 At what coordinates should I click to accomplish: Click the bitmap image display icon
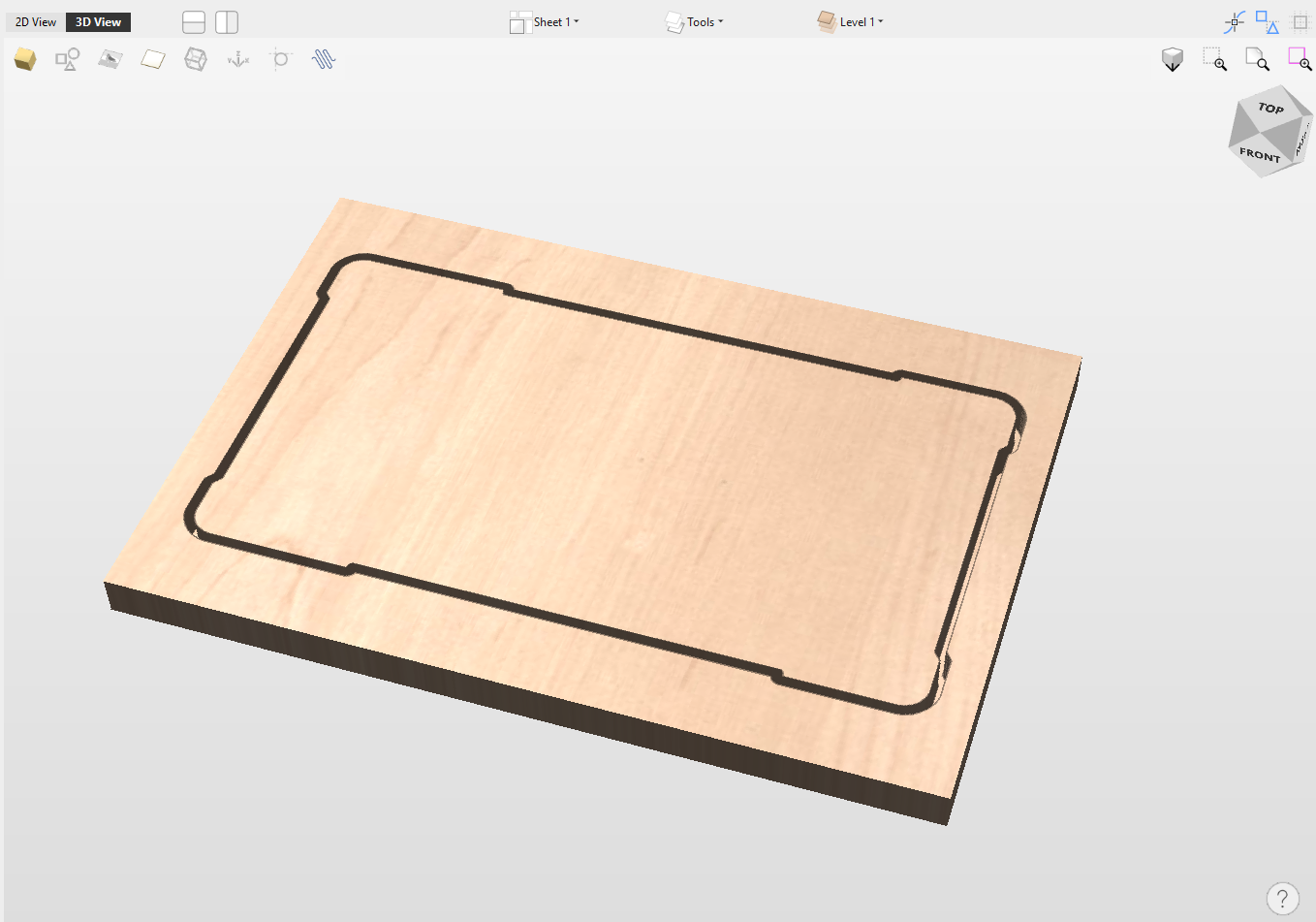point(110,60)
